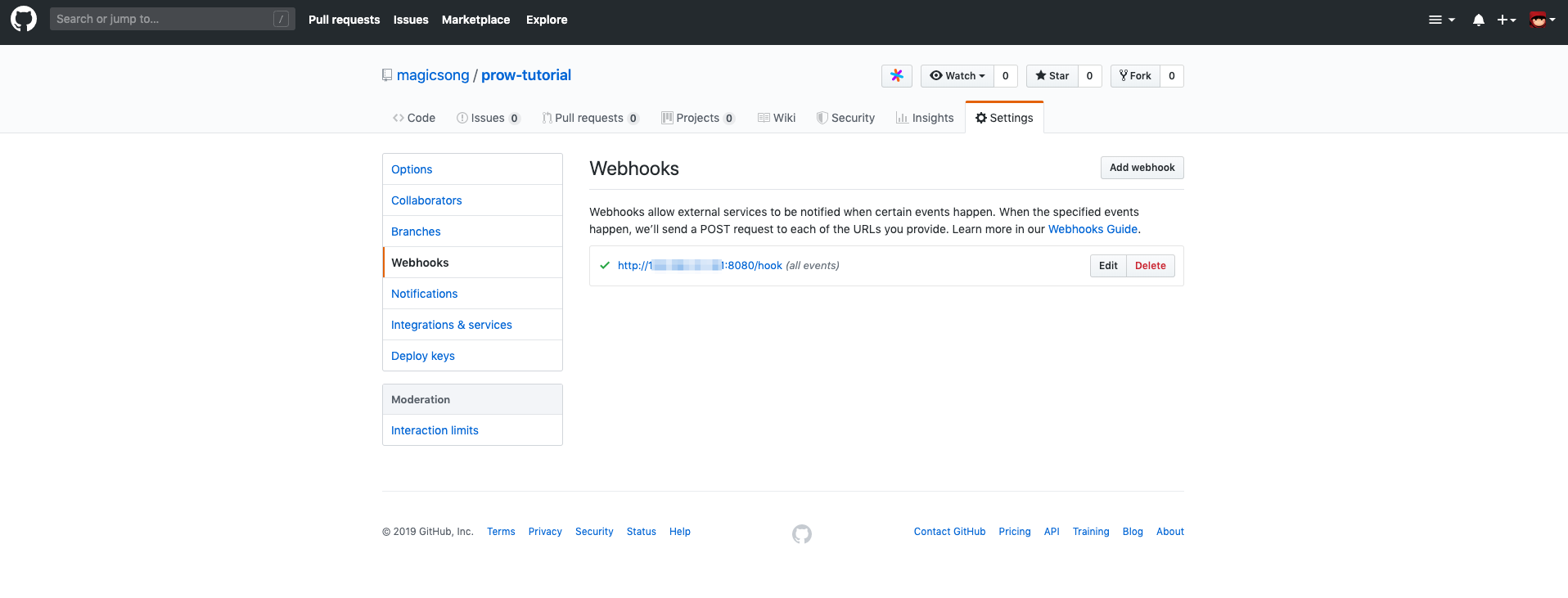This screenshot has width=1568, height=598.
Task: Switch to the repository Issues tab
Action: coord(489,118)
